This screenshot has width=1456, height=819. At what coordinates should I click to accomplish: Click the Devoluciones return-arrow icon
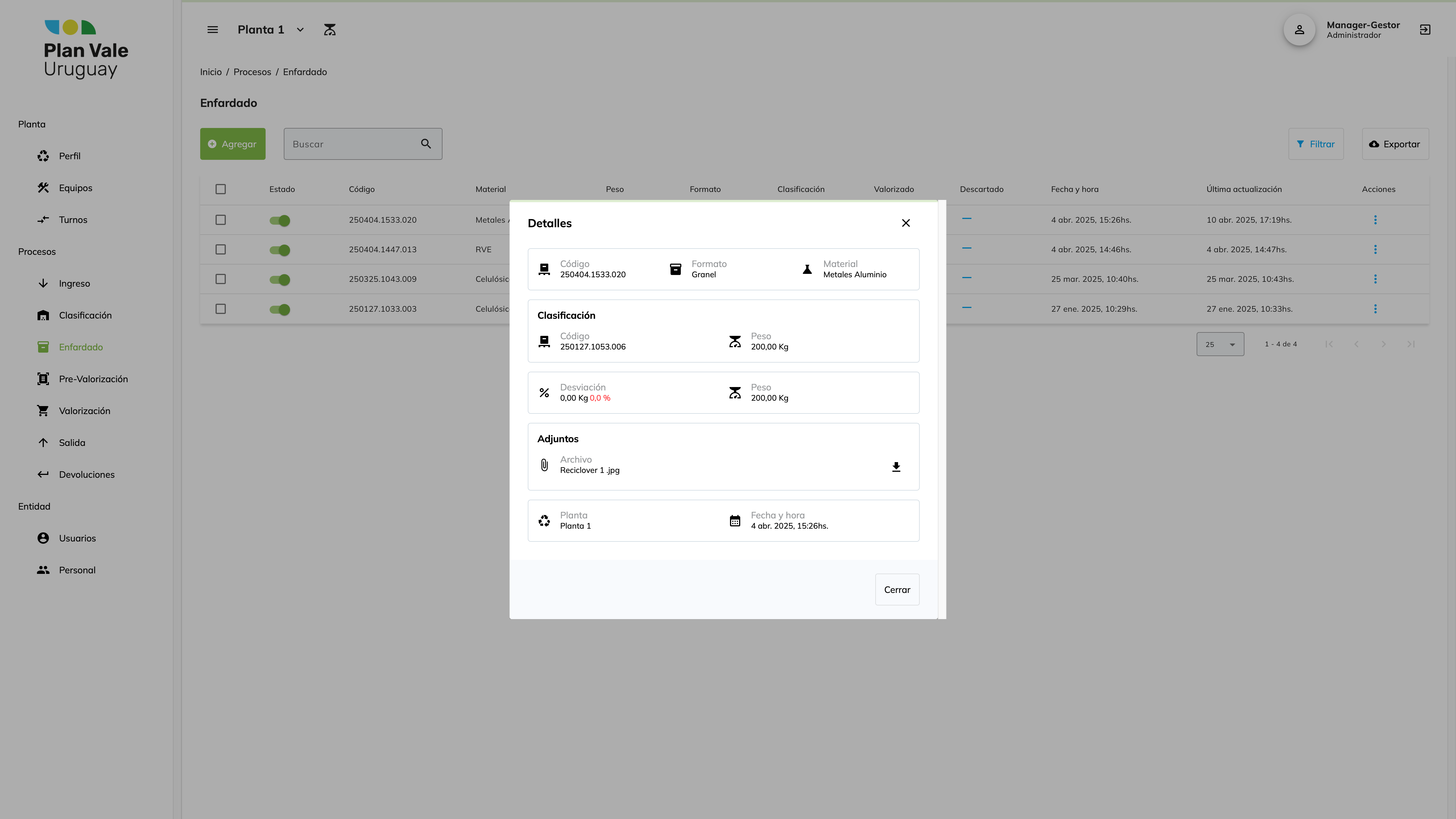click(43, 474)
